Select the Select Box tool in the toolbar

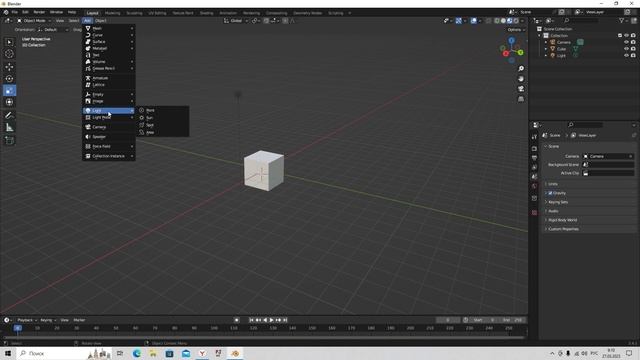pyautogui.click(x=9, y=42)
